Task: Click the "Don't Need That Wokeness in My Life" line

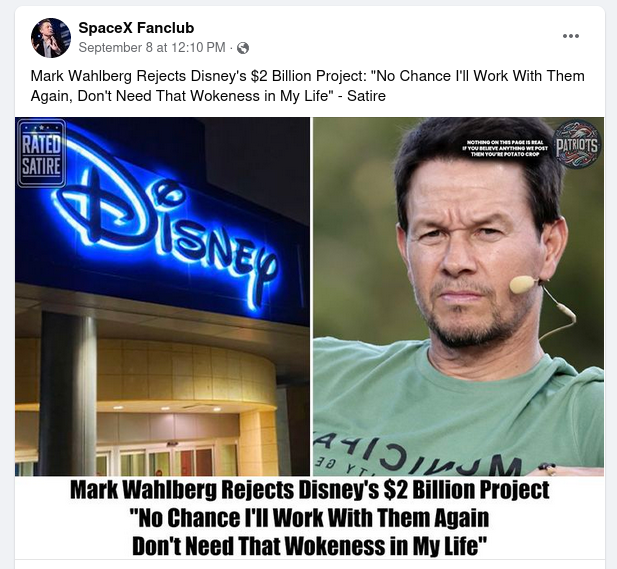Action: pos(309,546)
